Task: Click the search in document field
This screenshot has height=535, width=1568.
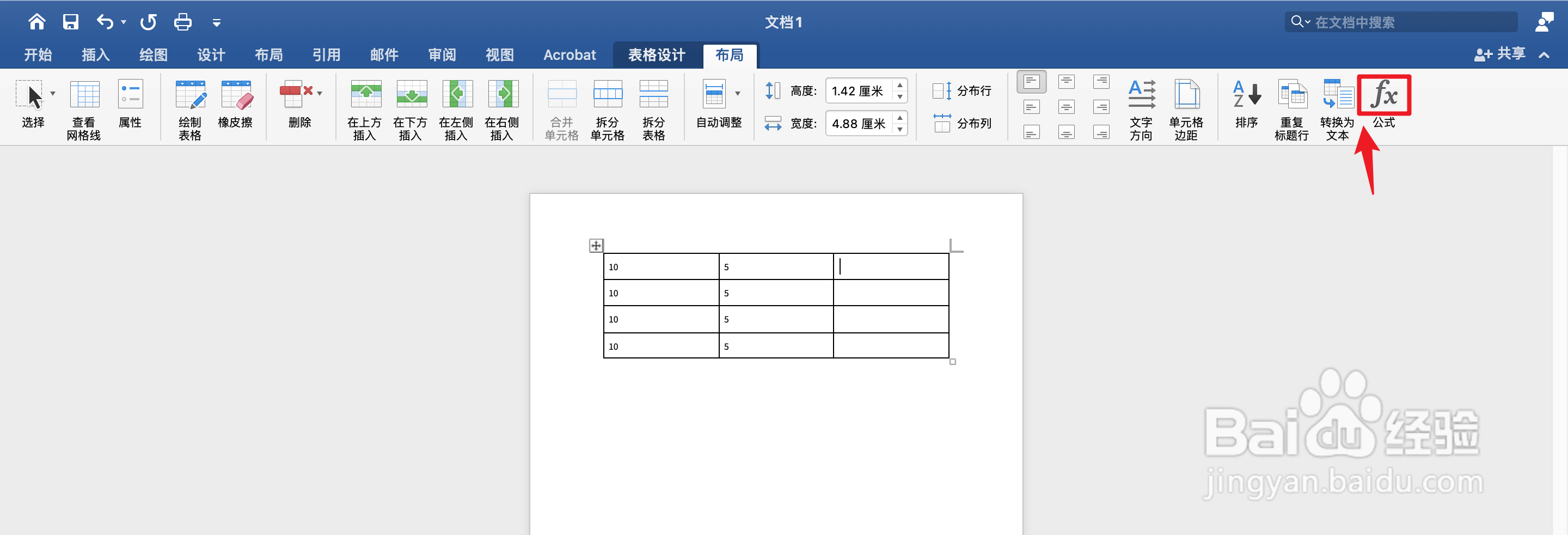Action: coord(1401,22)
